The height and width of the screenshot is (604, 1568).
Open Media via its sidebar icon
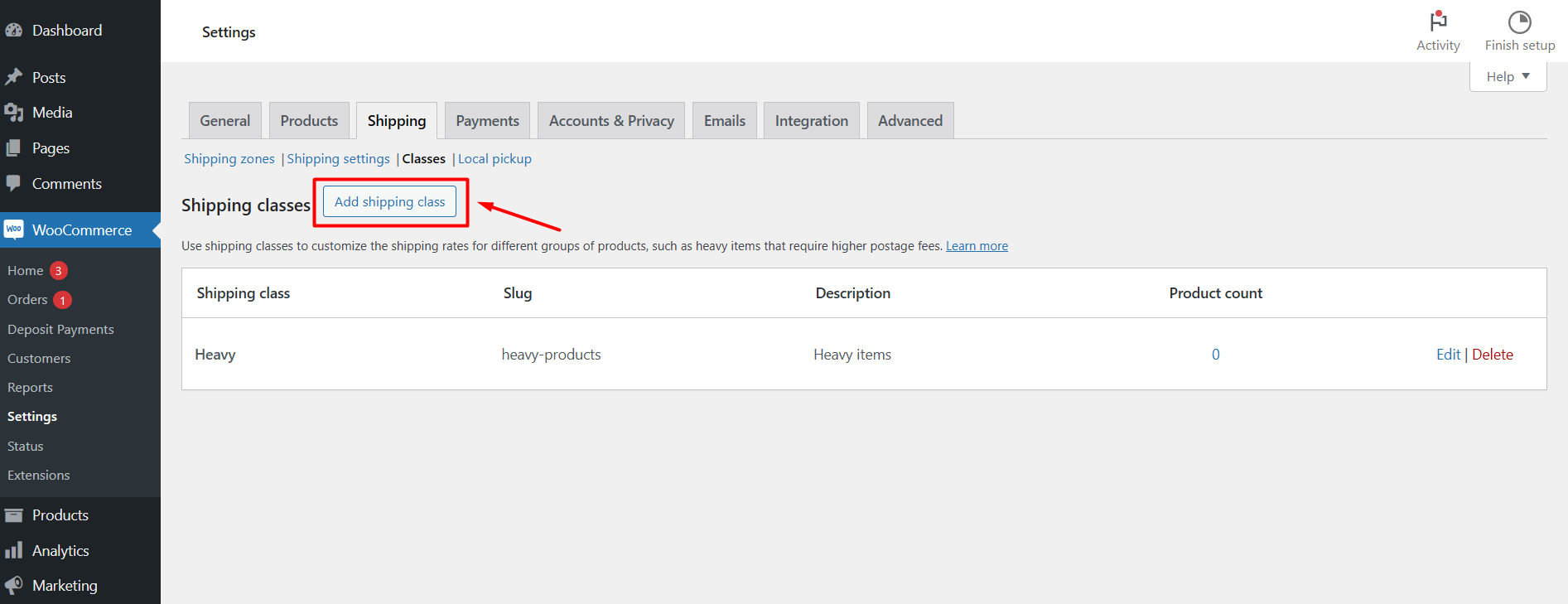(x=13, y=113)
